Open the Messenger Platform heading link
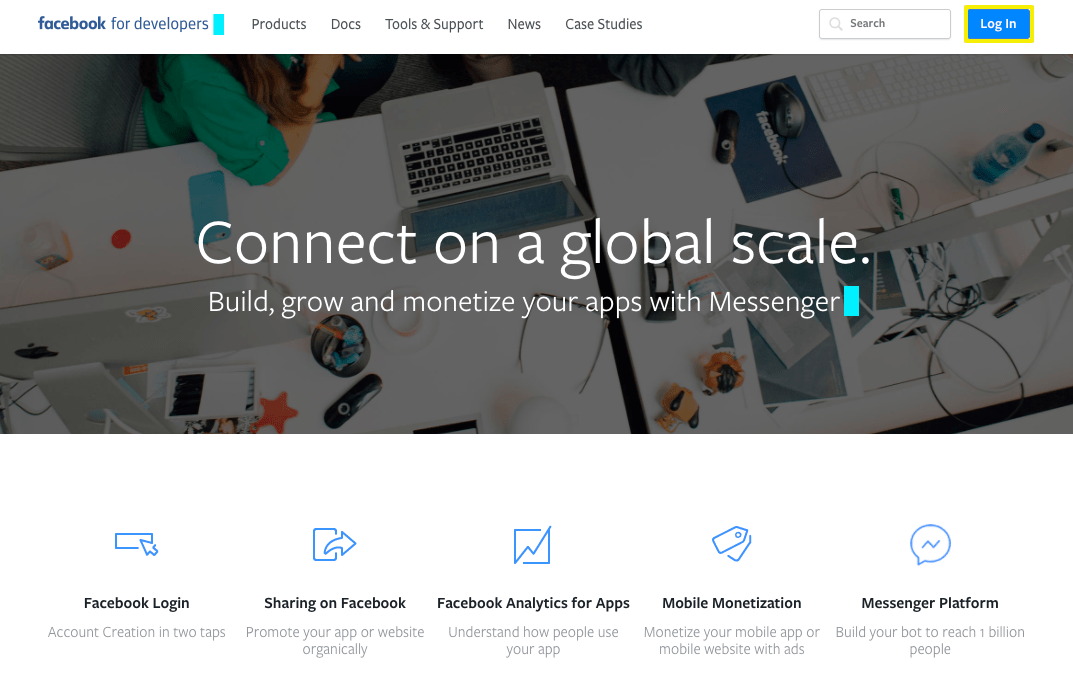Image resolution: width=1073 pixels, height=673 pixels. [930, 603]
